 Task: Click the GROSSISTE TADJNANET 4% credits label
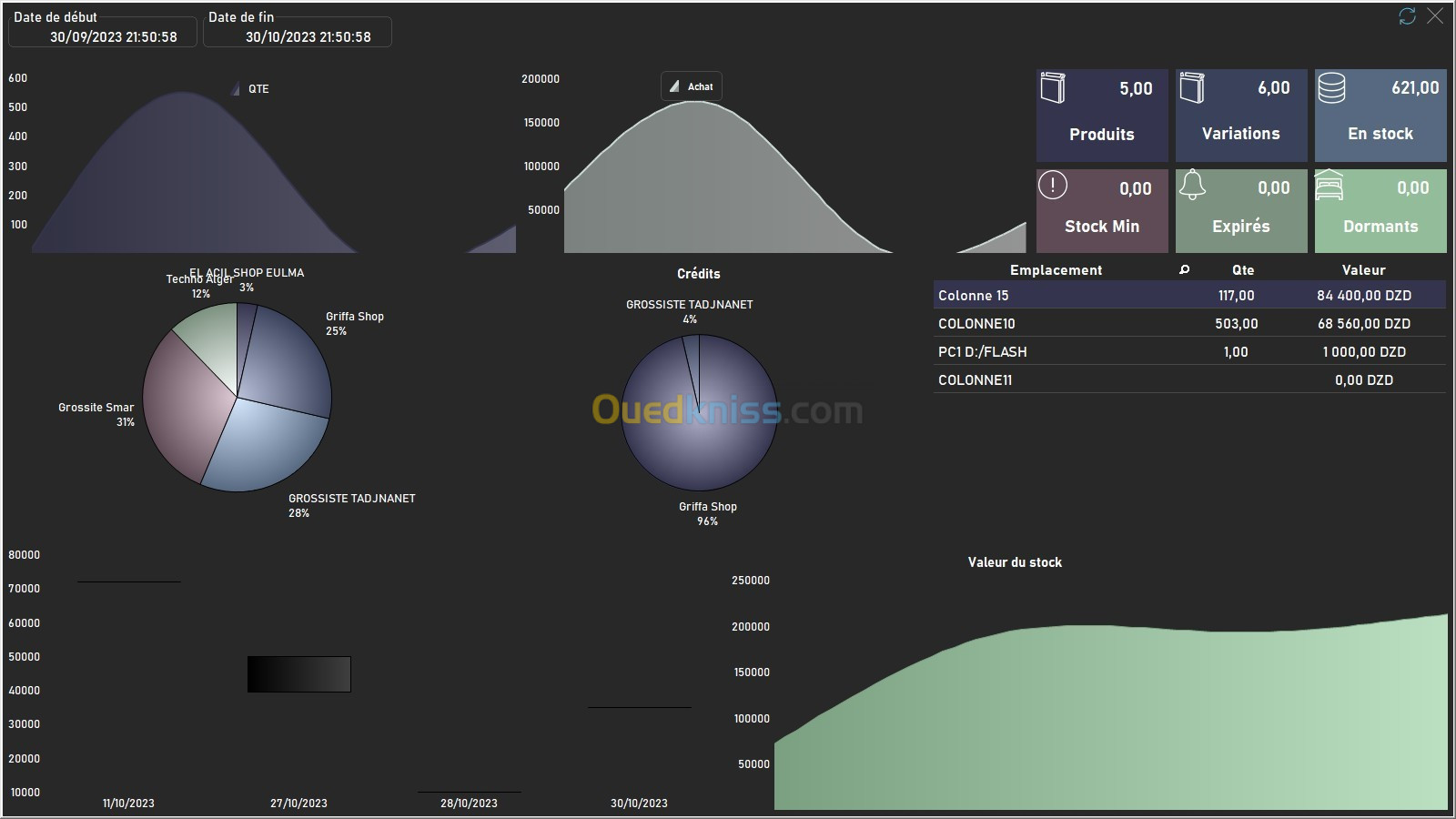[x=690, y=311]
